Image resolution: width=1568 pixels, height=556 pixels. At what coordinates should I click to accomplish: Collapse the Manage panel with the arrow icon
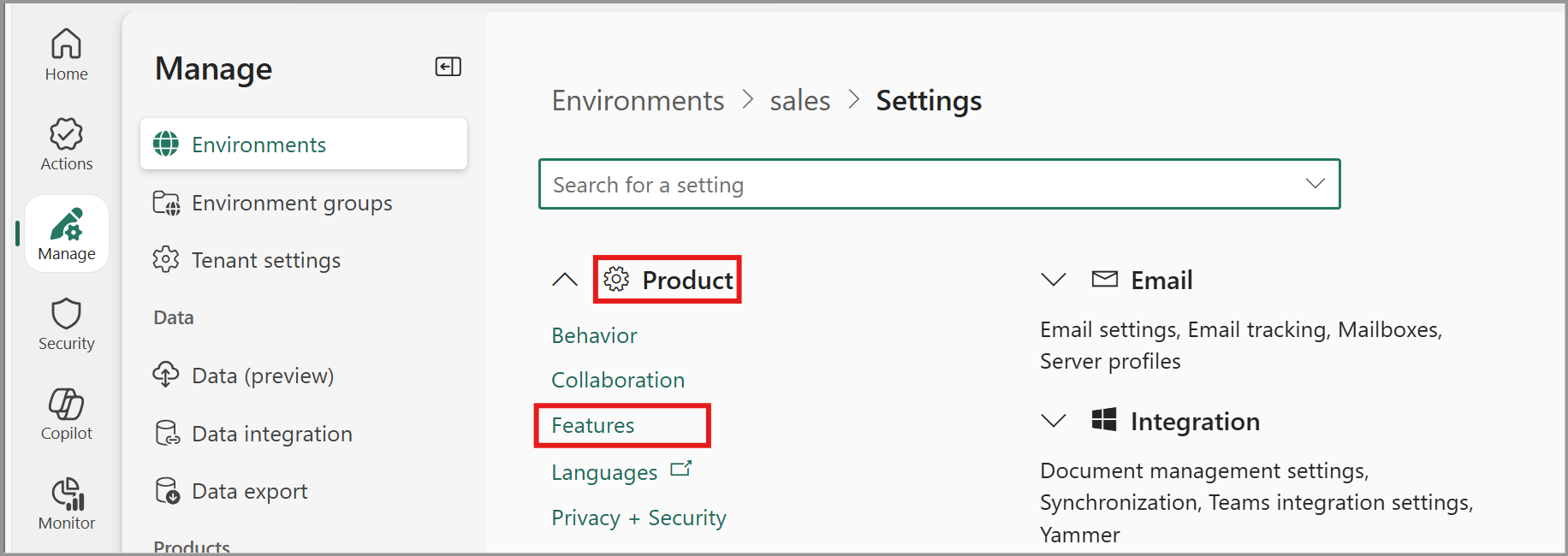click(448, 66)
